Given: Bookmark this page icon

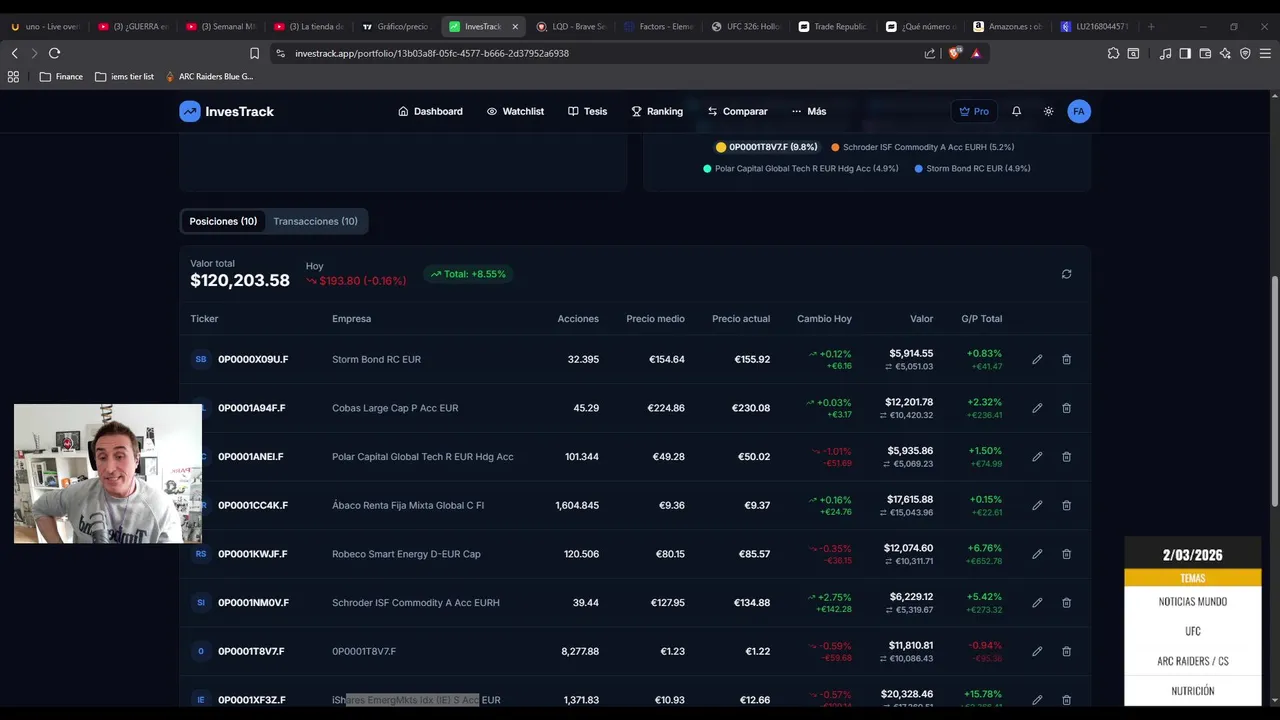Looking at the screenshot, I should pyautogui.click(x=254, y=53).
